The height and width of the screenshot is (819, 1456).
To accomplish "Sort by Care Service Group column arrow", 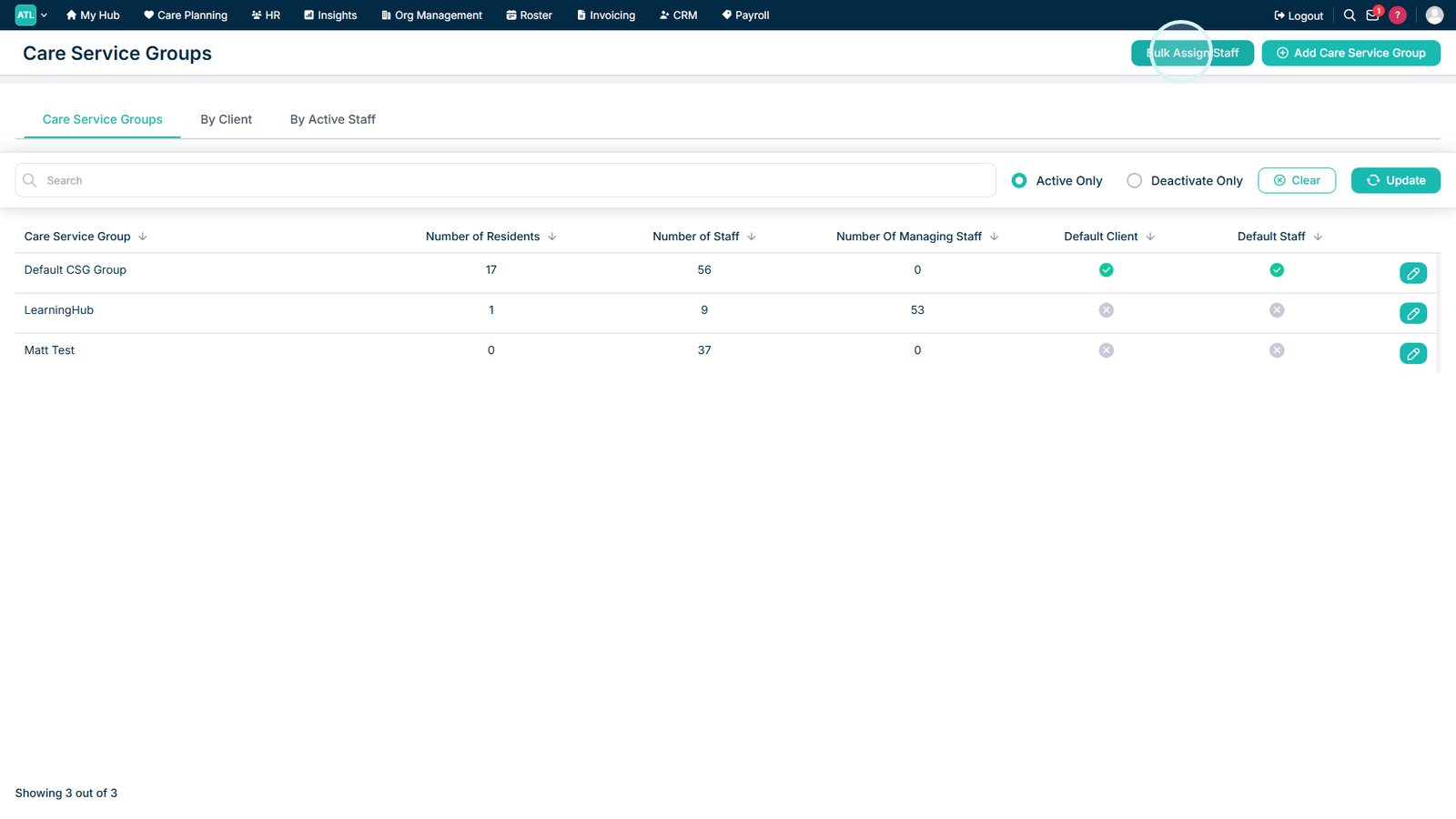I will click(x=143, y=237).
